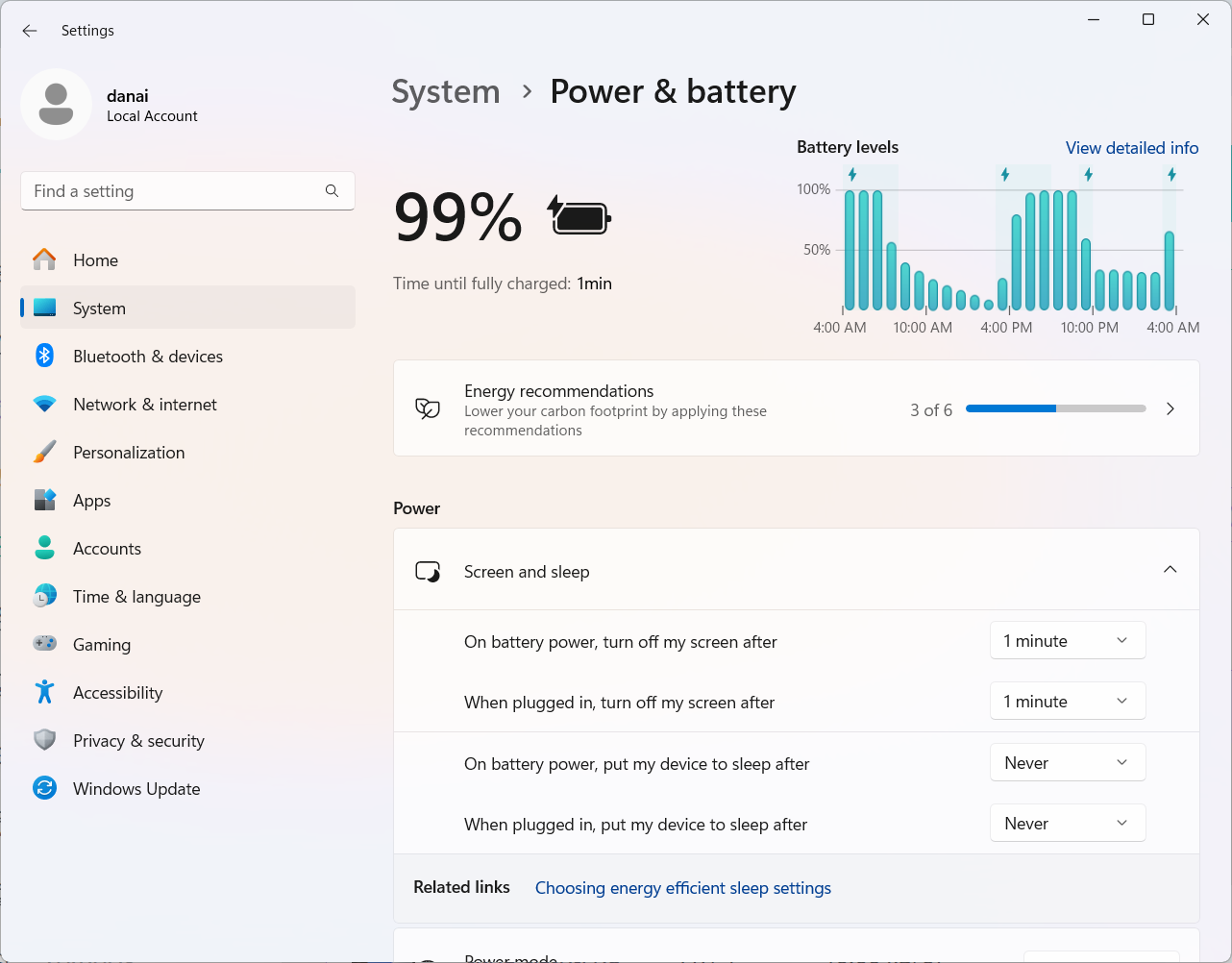Screen dimensions: 1232x963
Task: Collapse the Screen and sleep section
Action: click(x=1170, y=570)
